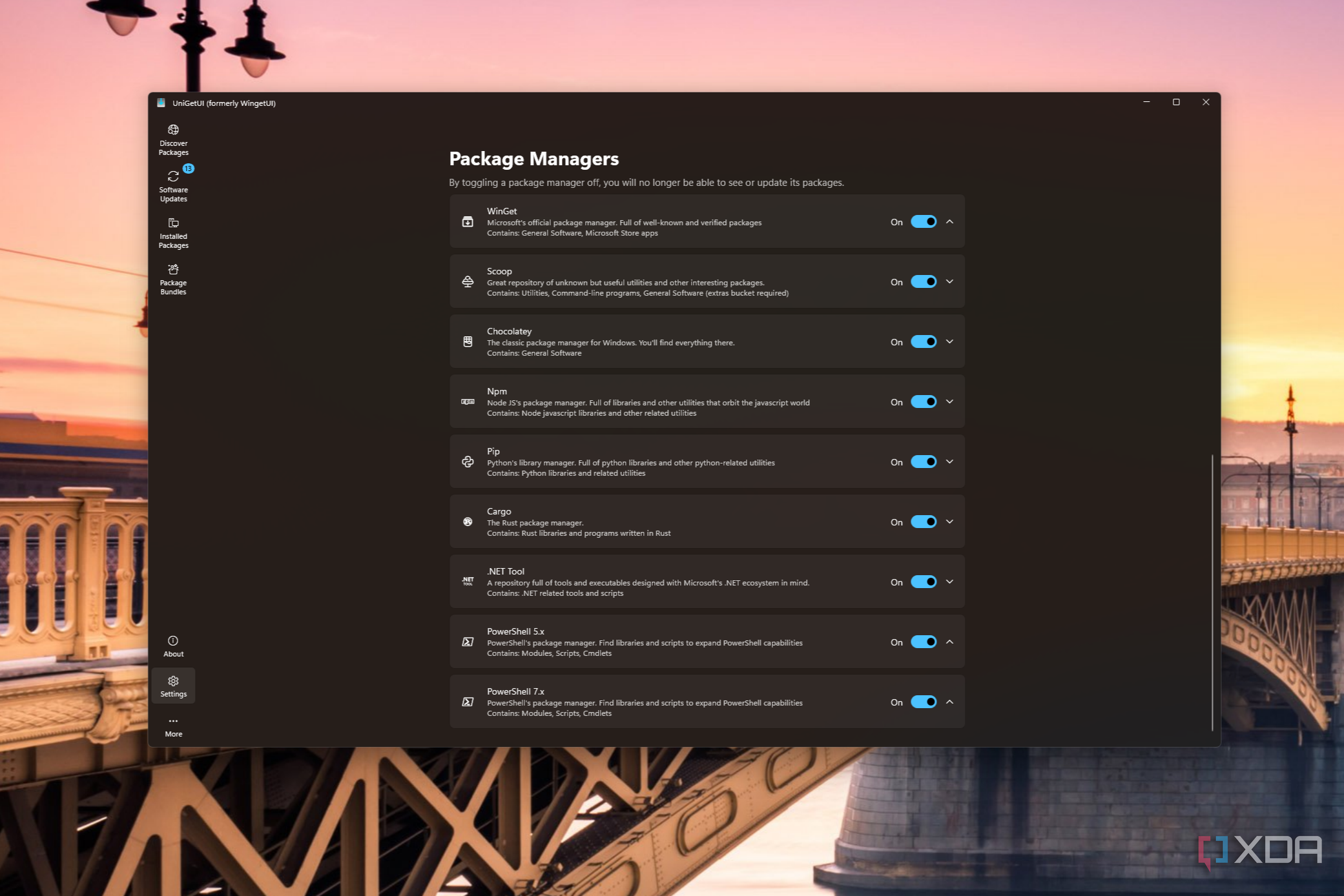Open the Settings page from sidebar

point(172,686)
